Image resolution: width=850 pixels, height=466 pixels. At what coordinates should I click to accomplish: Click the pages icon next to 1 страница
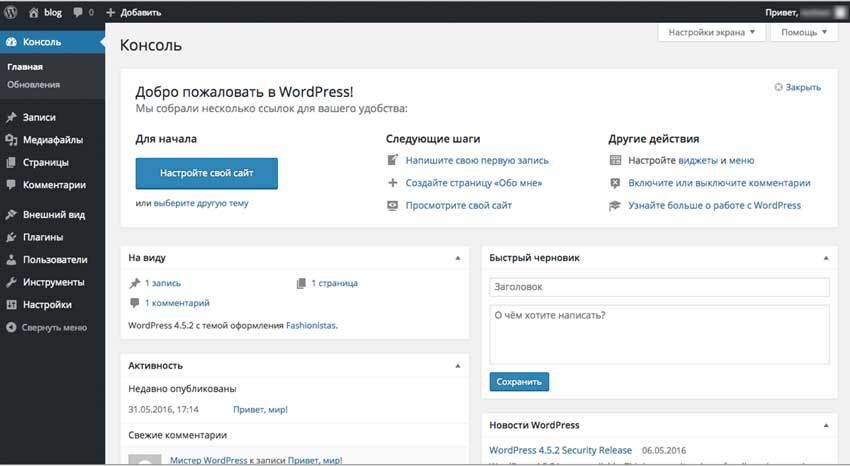(301, 283)
